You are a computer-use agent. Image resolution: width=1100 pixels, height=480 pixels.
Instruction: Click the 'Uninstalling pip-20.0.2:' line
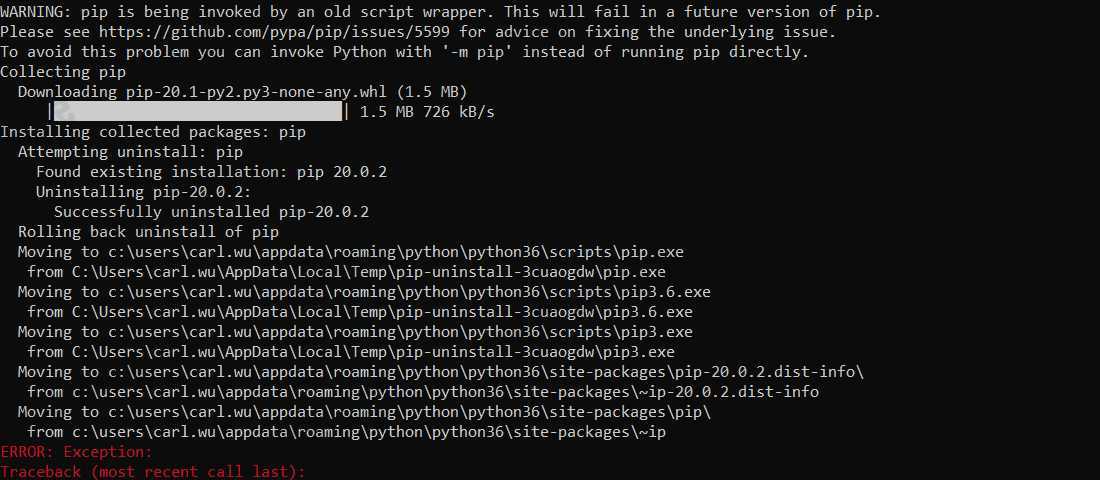[x=144, y=192]
